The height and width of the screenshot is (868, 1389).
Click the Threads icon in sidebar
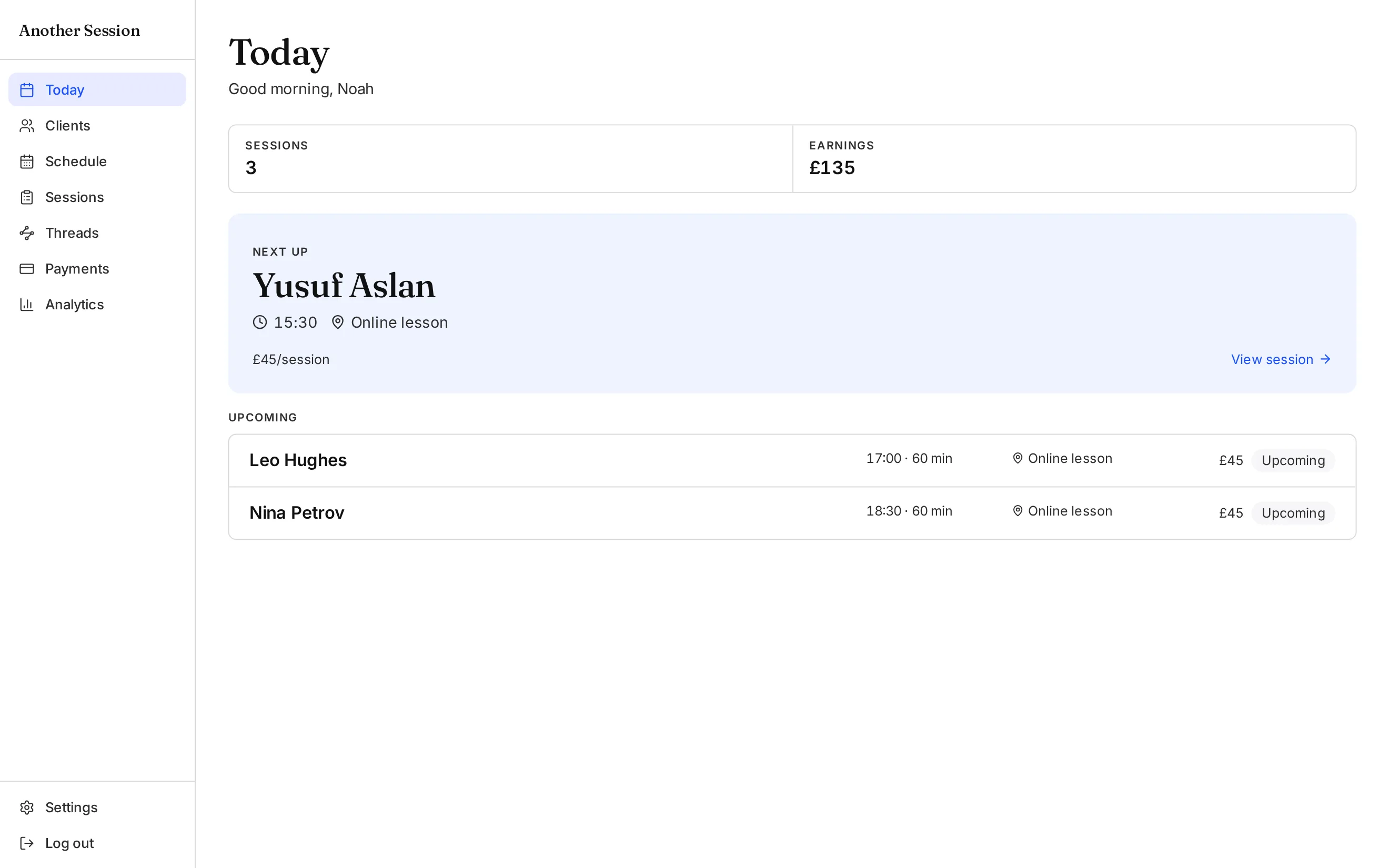(x=27, y=233)
